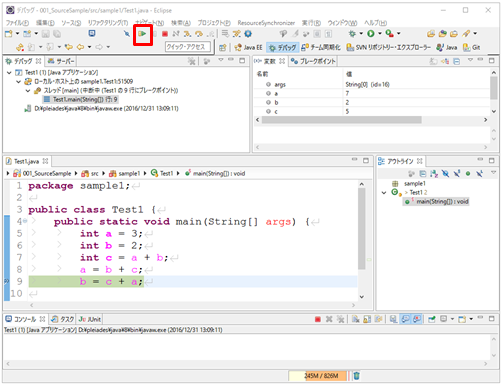The height and width of the screenshot is (385, 502).
Task: Click the Open Console icon
Action: [462, 319]
